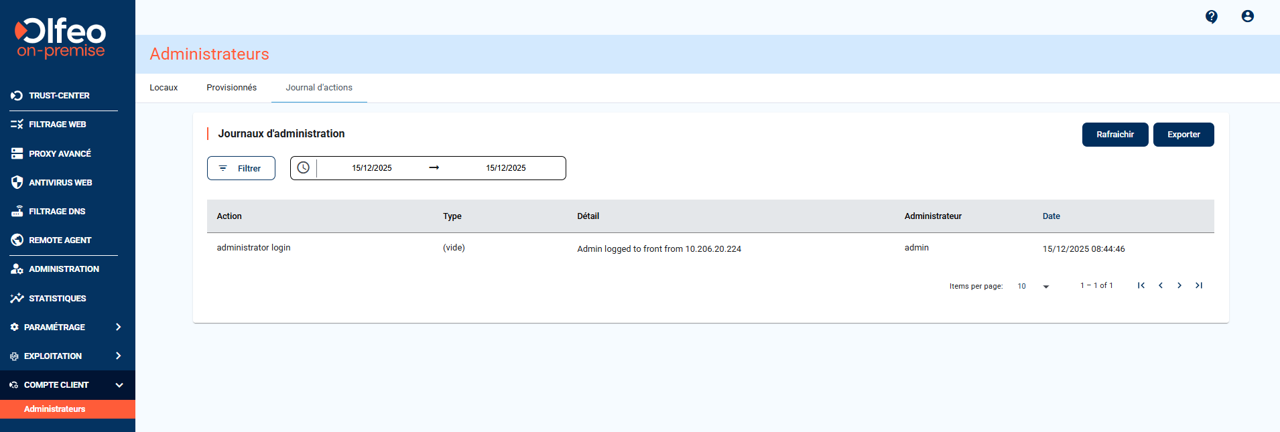This screenshot has height=432, width=1280.
Task: Click the 'administrator login' action cell
Action: click(254, 248)
